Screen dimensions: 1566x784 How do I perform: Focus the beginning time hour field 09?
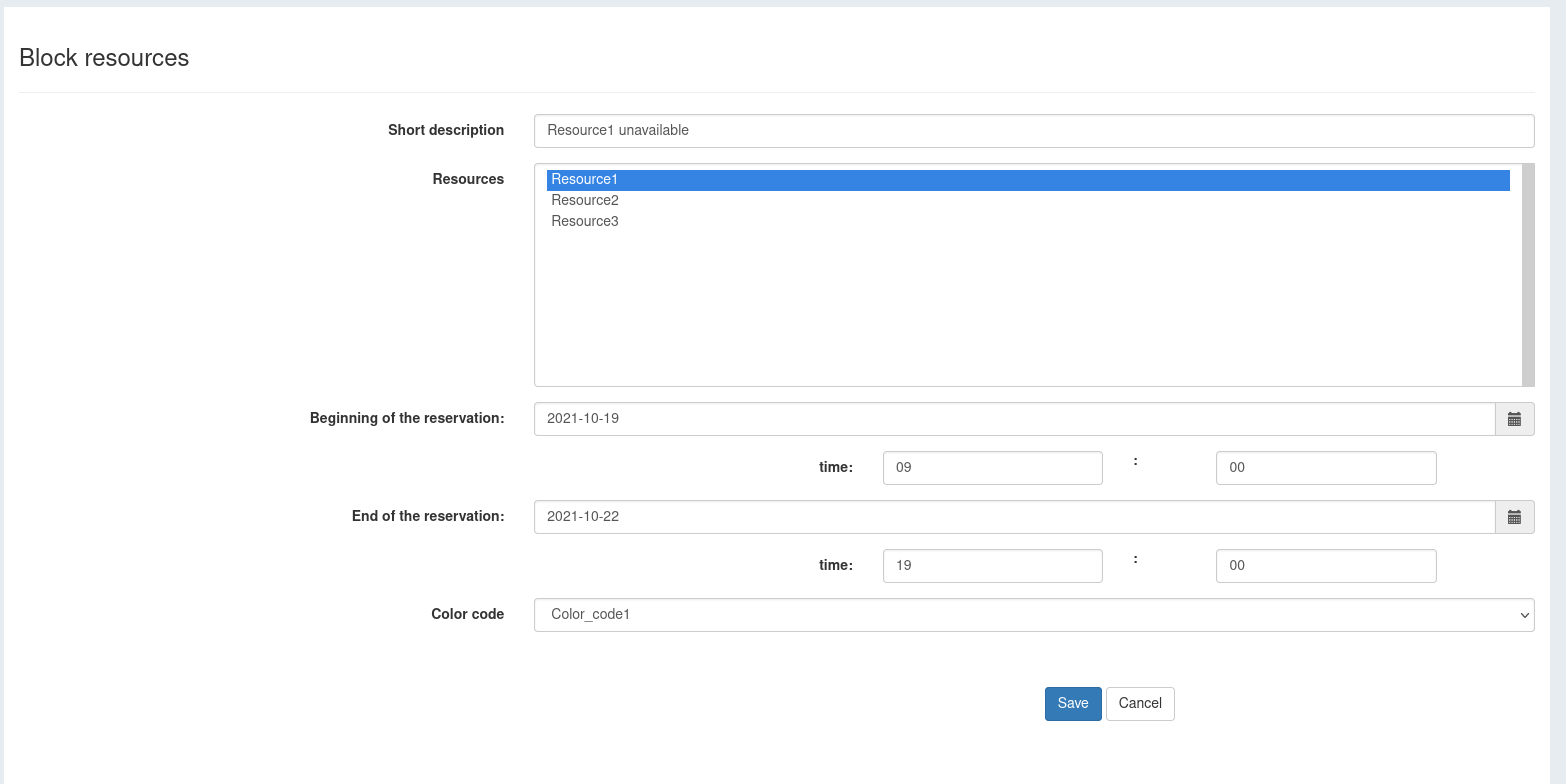[x=993, y=468]
